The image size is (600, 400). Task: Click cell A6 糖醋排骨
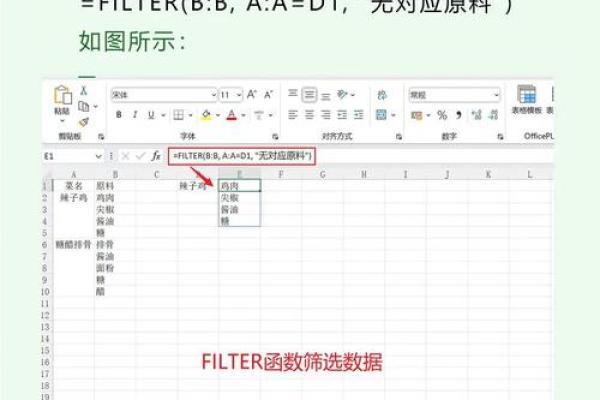74,245
